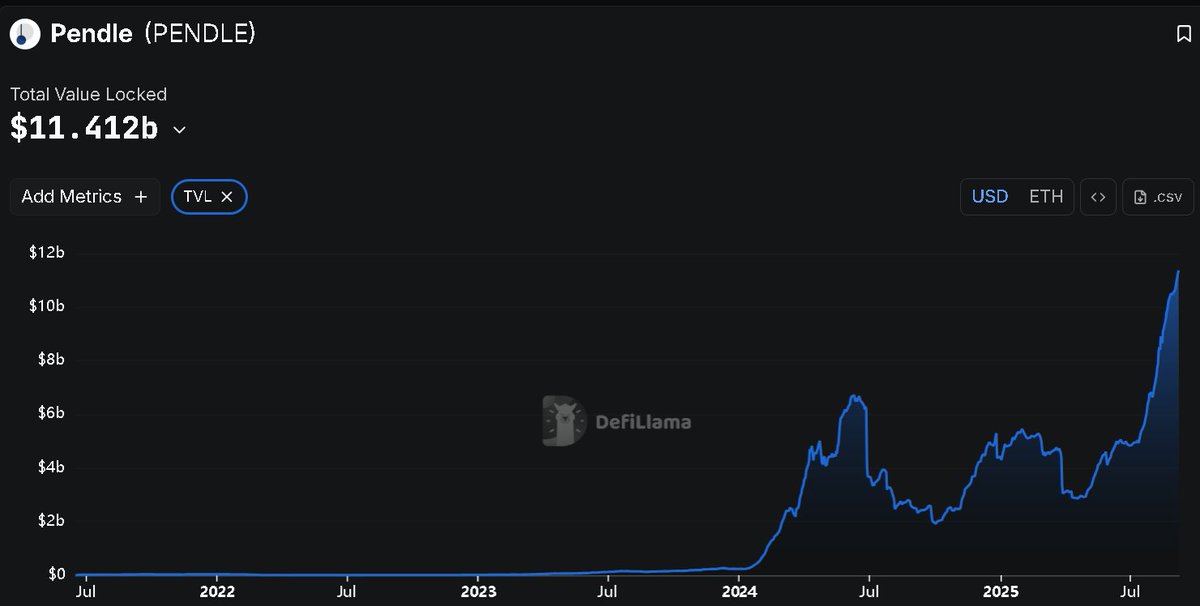Click the $2b y-axis label
Viewport: 1200px width, 606px height.
pos(50,521)
